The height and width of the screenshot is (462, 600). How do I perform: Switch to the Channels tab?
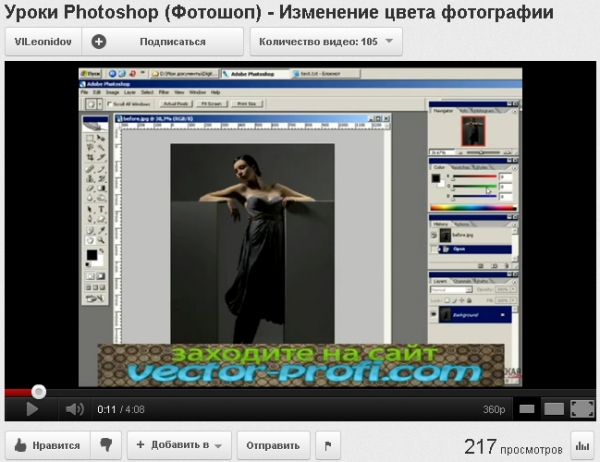click(461, 281)
